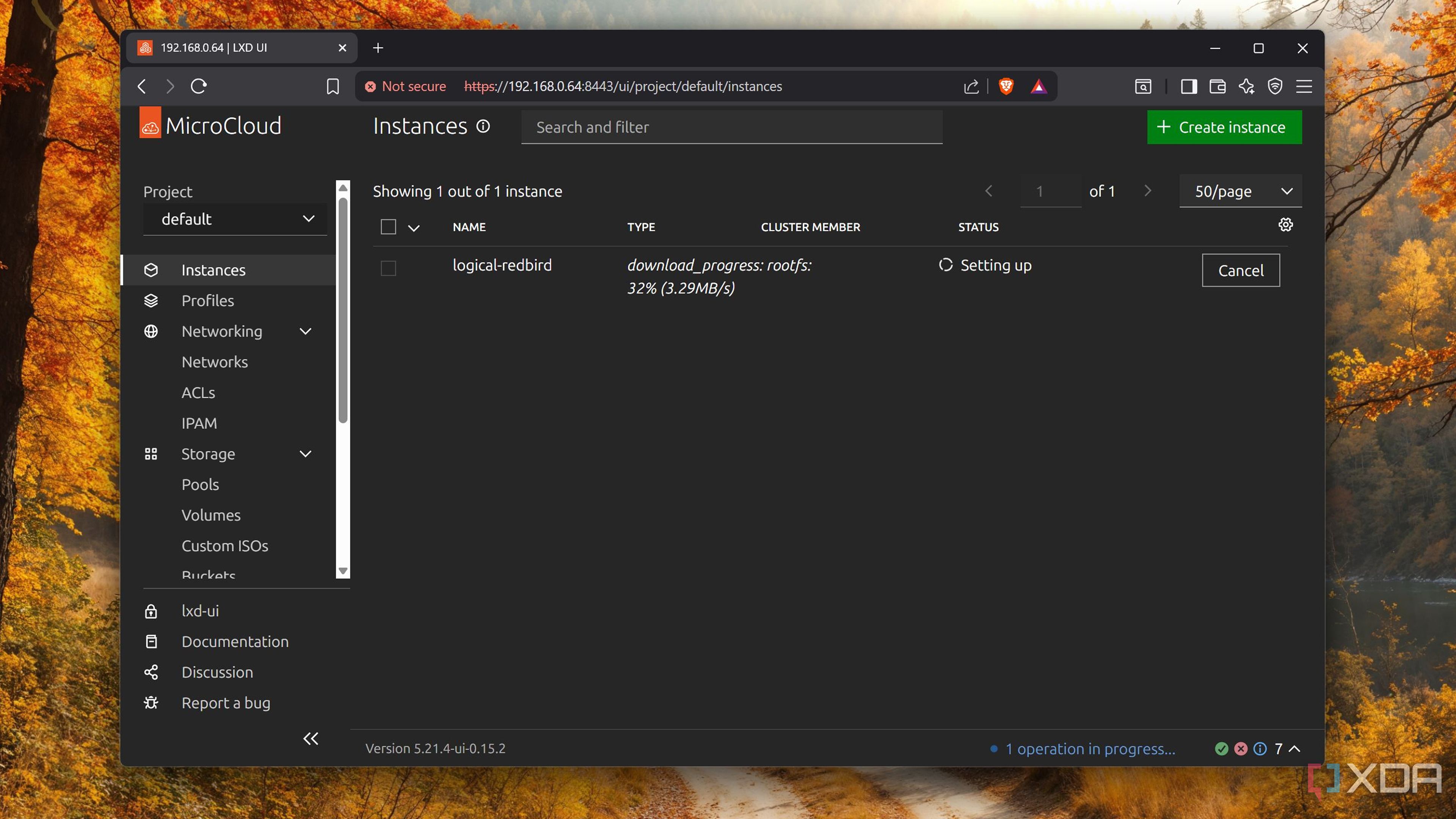Click the Instances info icon beside the heading
The height and width of the screenshot is (819, 1456).
tap(483, 126)
